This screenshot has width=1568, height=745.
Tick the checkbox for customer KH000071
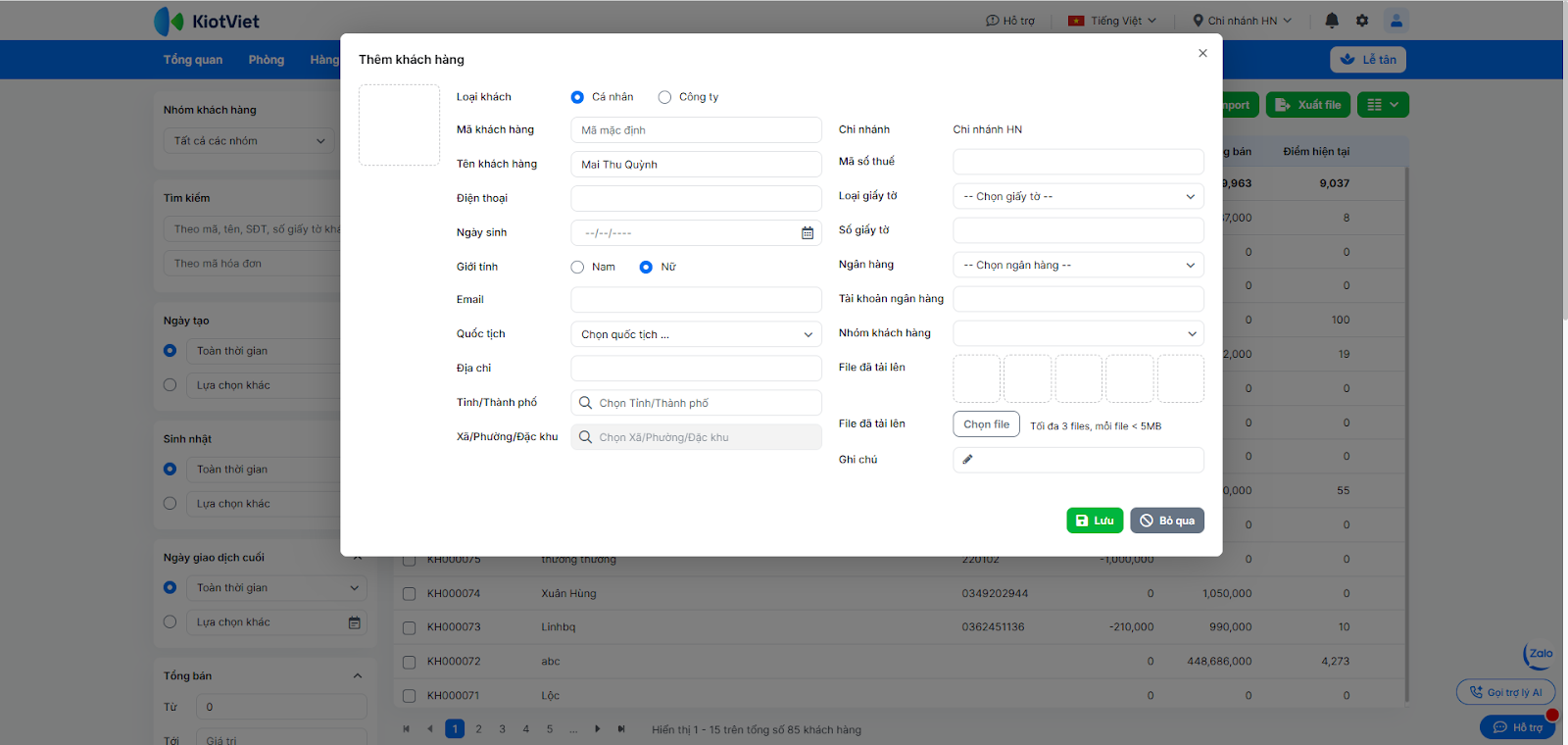[x=409, y=696]
